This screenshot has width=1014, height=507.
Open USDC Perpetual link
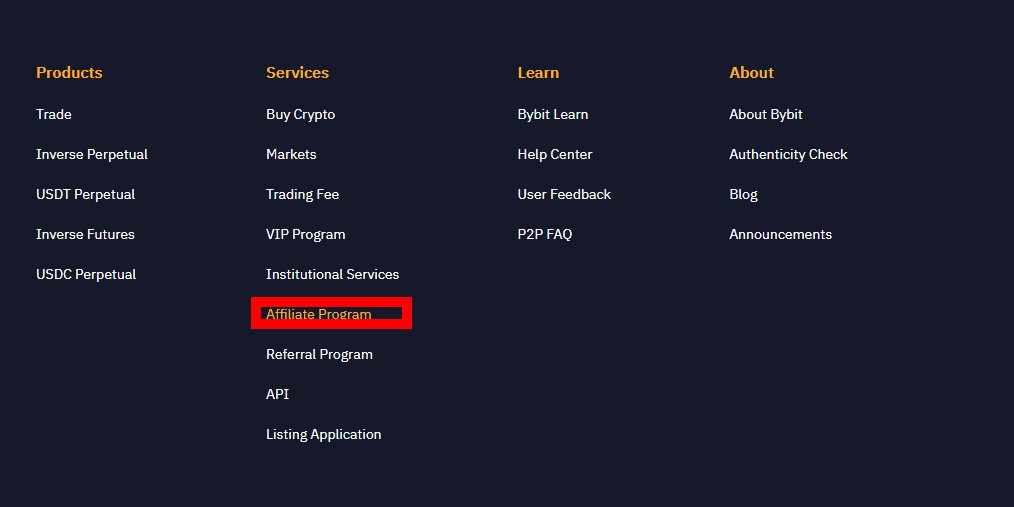pyautogui.click(x=86, y=275)
